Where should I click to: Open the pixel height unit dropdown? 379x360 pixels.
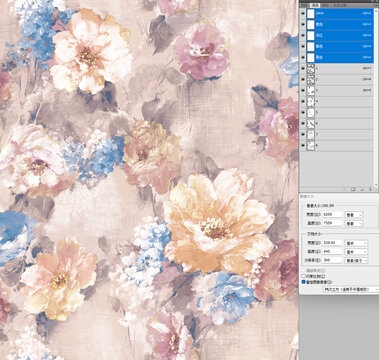tap(354, 223)
